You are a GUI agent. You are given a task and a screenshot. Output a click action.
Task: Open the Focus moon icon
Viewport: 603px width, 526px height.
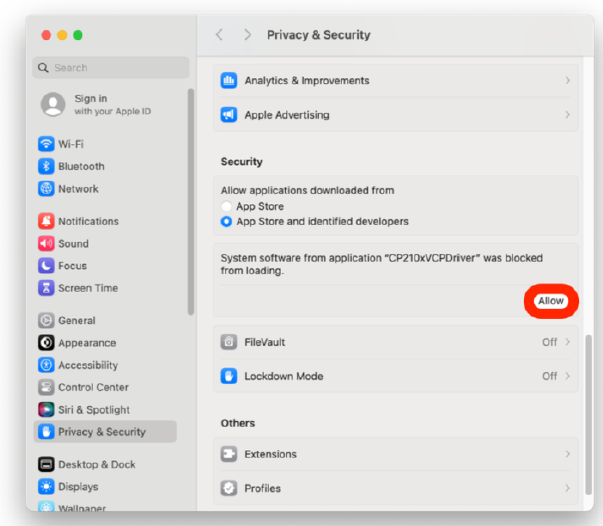click(46, 266)
